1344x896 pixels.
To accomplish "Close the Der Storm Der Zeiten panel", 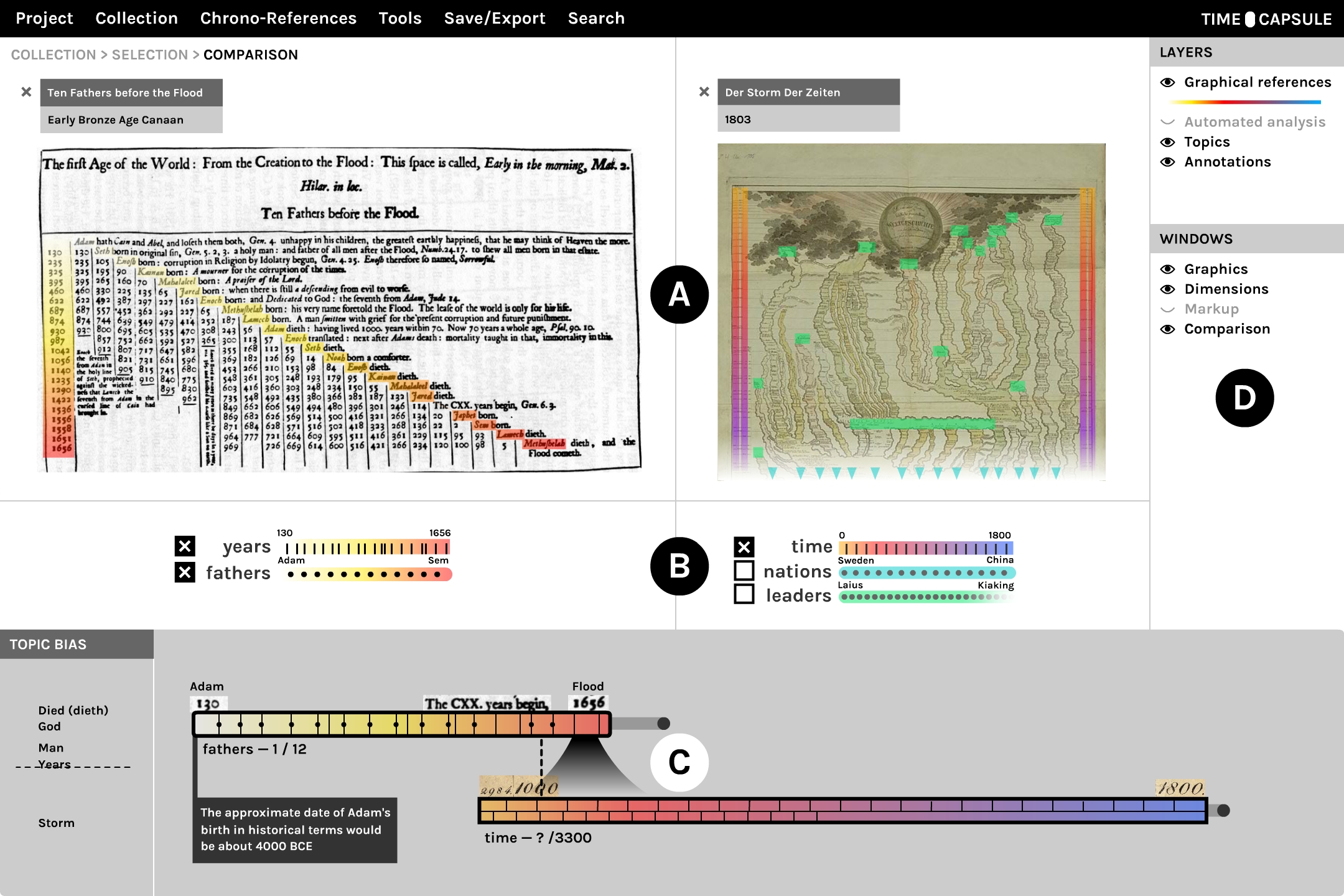I will click(704, 92).
